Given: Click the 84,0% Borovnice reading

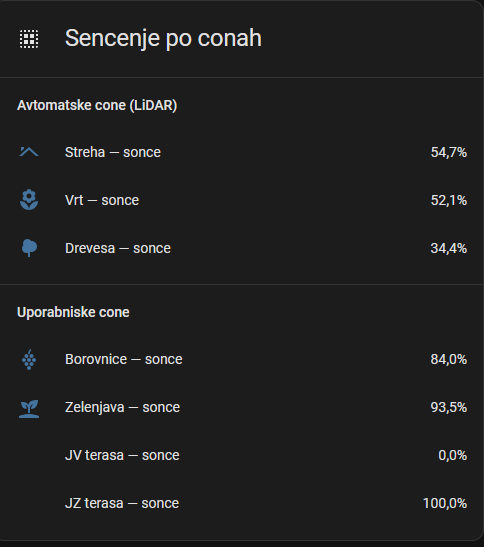Looking at the screenshot, I should pyautogui.click(x=448, y=360).
